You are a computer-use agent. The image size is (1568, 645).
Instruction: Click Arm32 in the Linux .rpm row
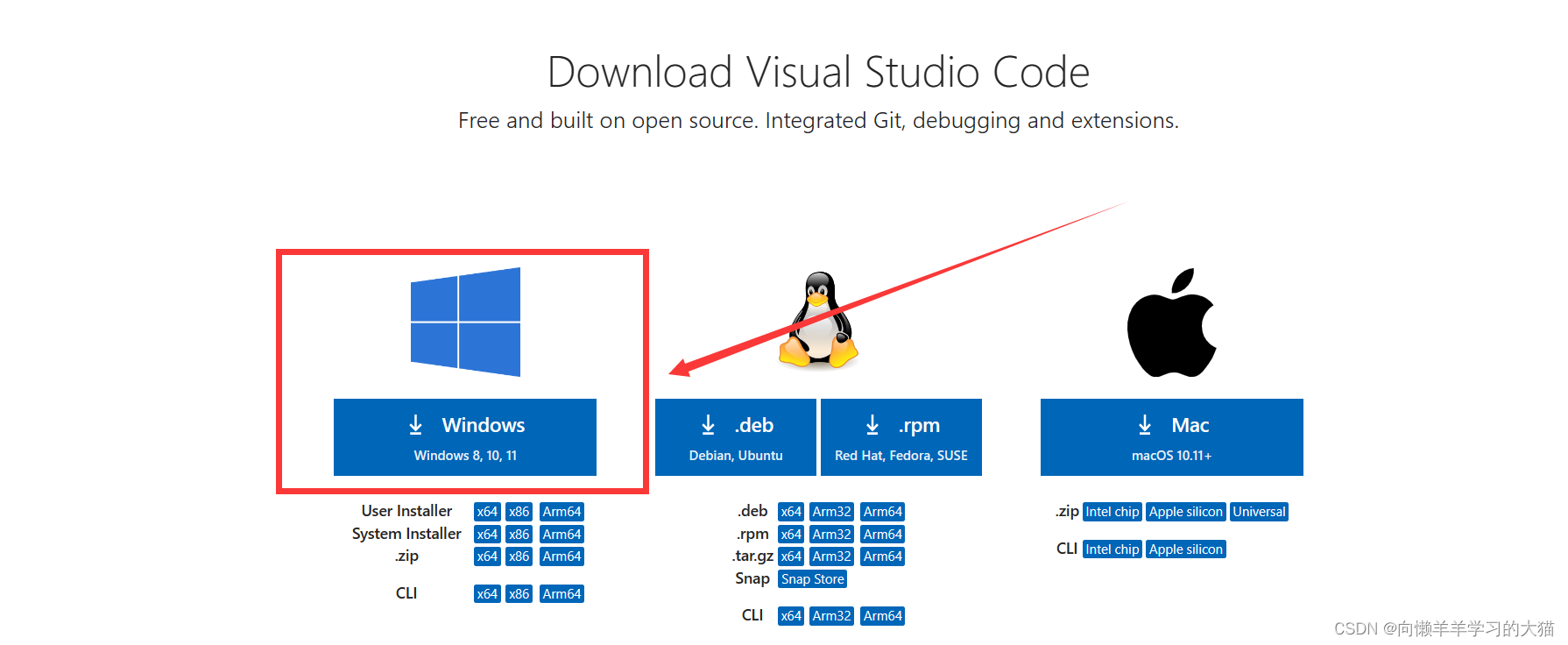click(831, 535)
